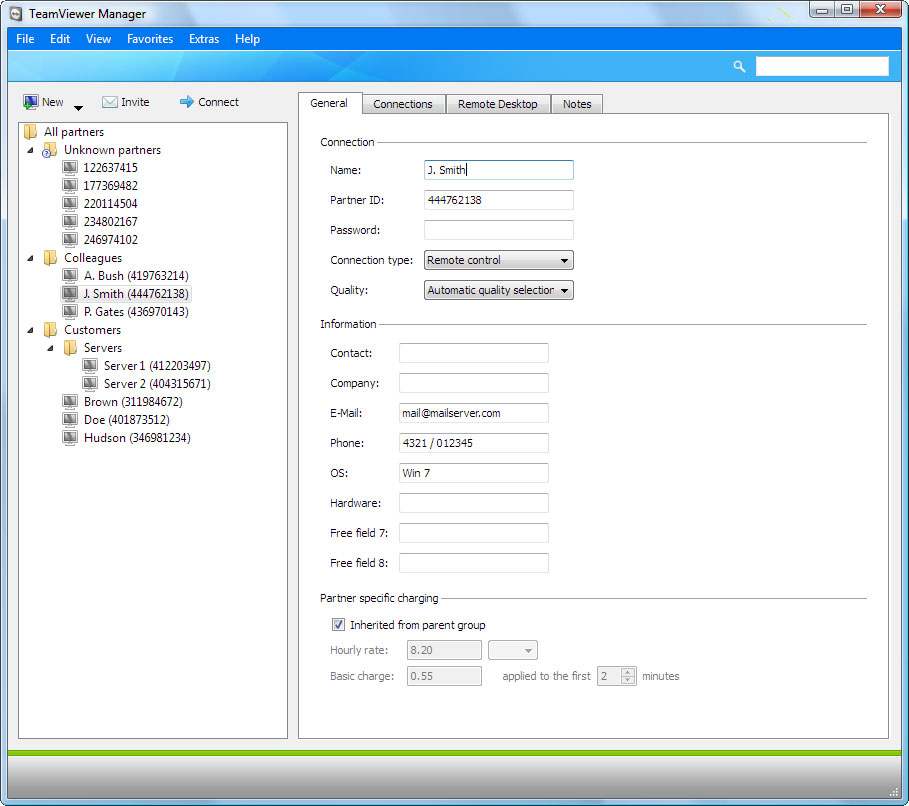Image resolution: width=909 pixels, height=806 pixels.
Task: Switch to the Remote Desktop tab
Action: click(x=497, y=104)
